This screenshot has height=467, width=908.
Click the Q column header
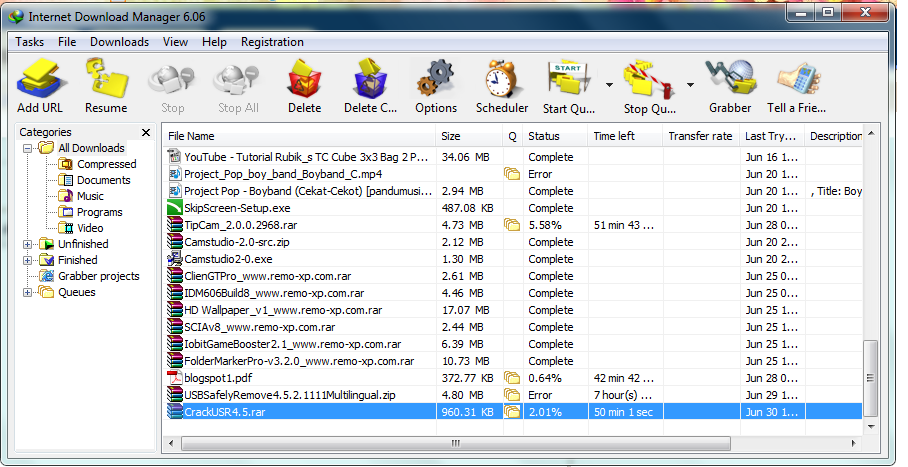[x=512, y=136]
